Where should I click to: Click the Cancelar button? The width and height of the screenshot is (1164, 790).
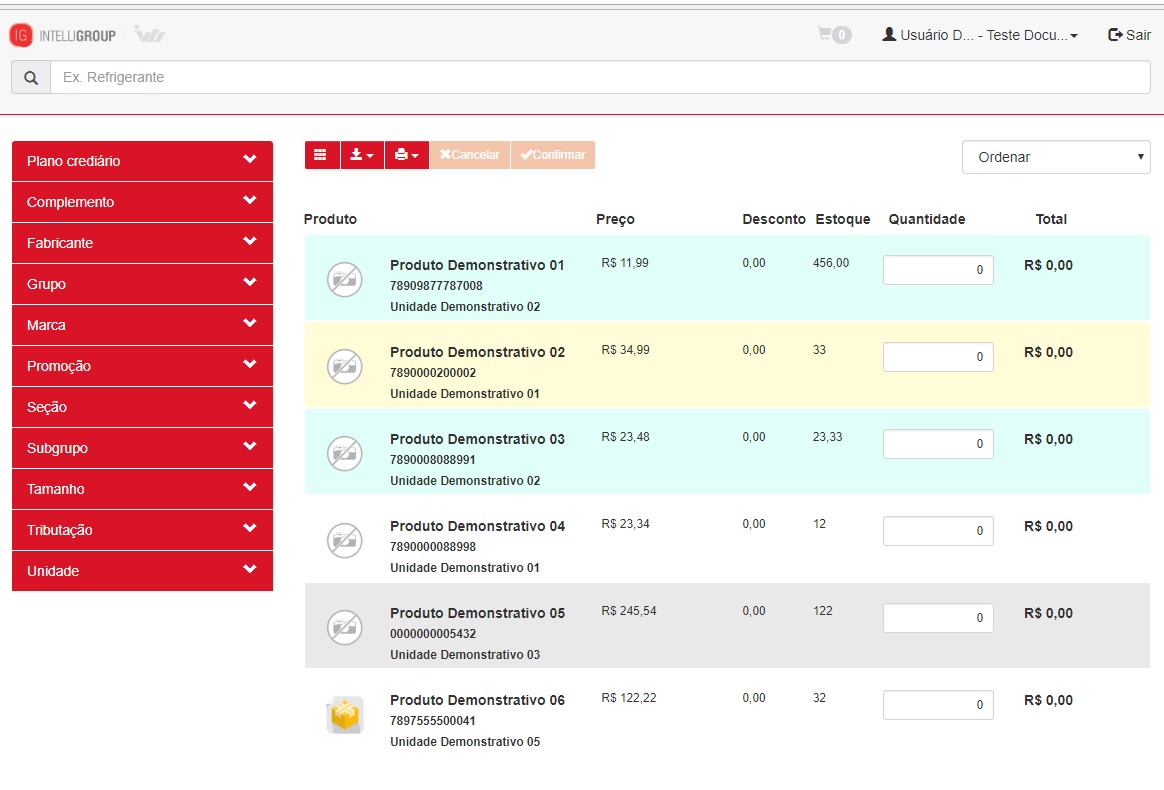[x=470, y=155]
